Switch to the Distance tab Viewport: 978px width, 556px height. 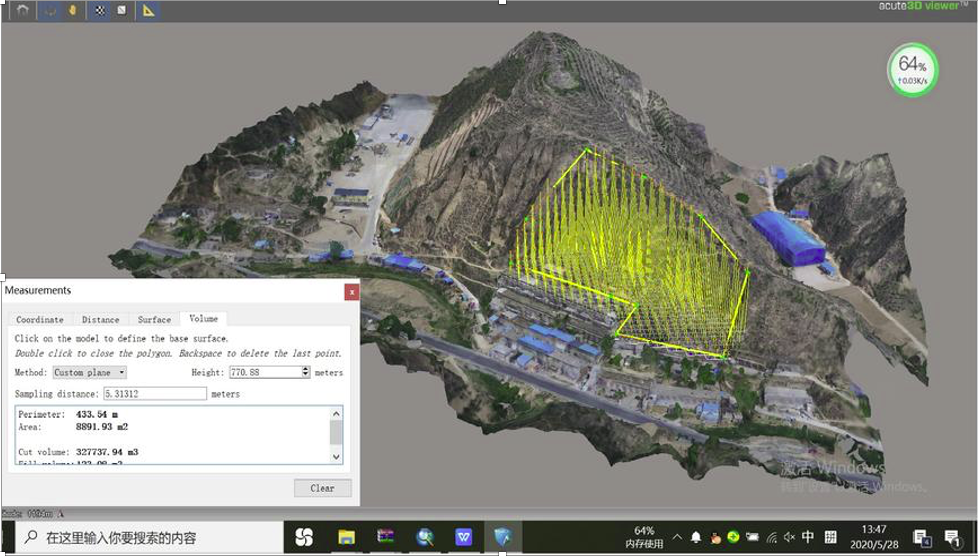point(100,319)
